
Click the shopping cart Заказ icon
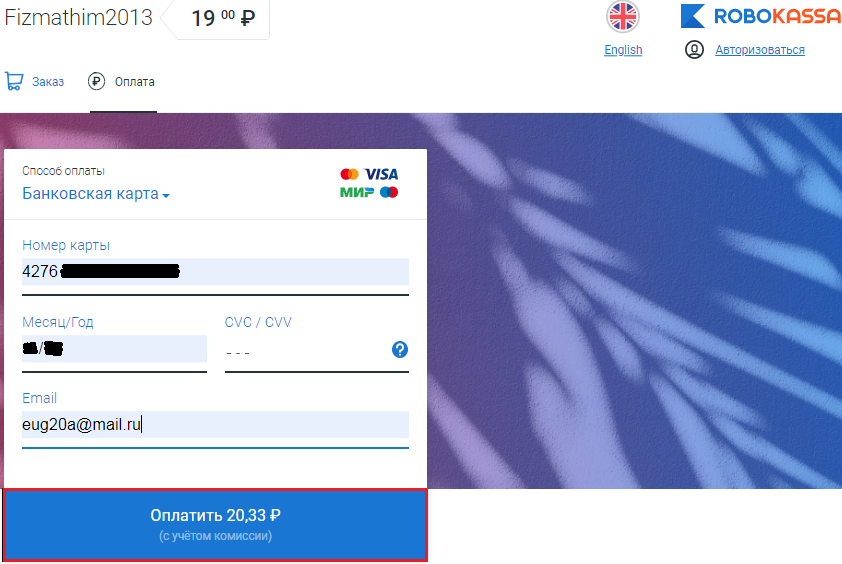click(14, 81)
